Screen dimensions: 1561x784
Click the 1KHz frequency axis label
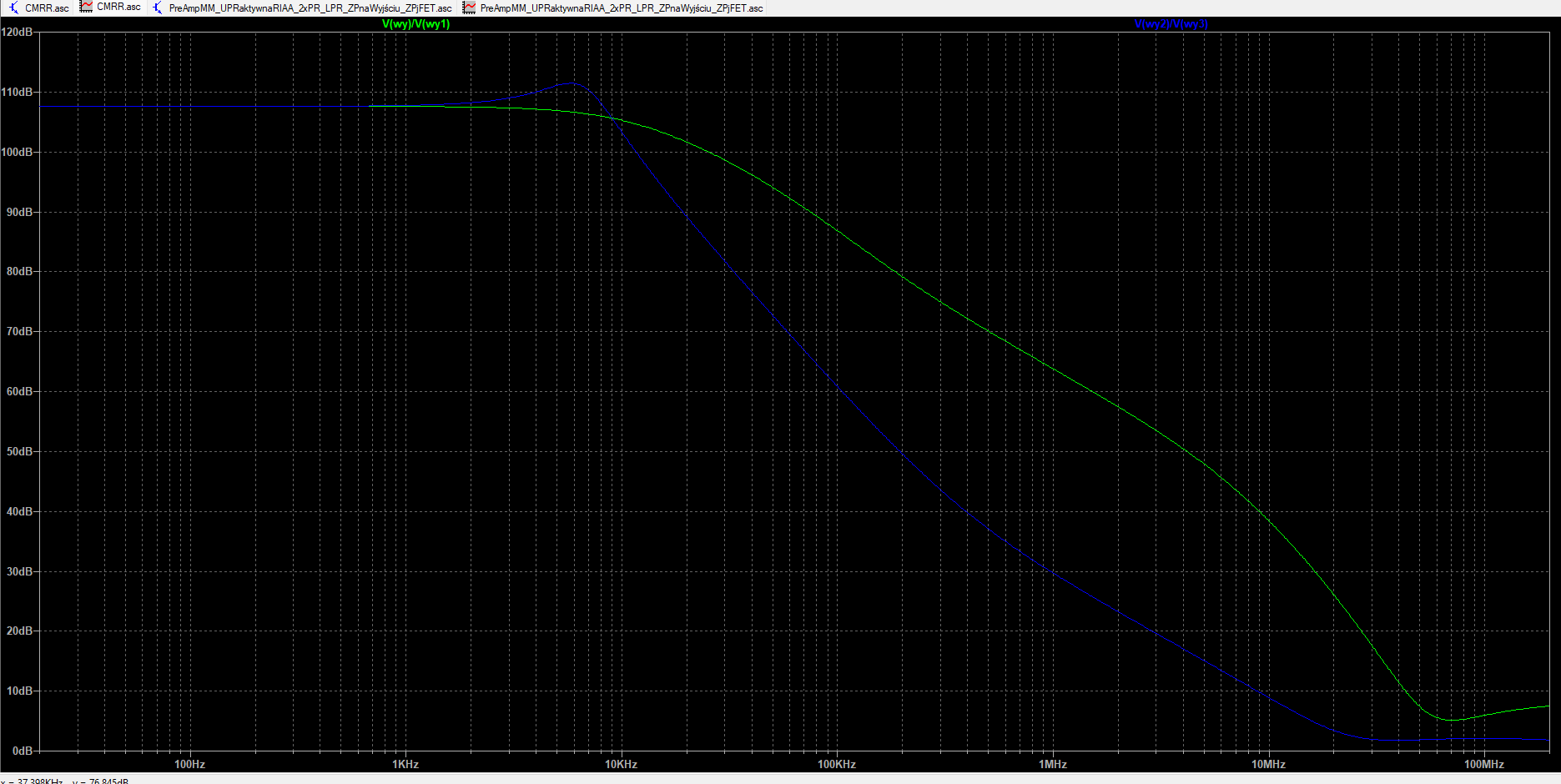pos(405,764)
